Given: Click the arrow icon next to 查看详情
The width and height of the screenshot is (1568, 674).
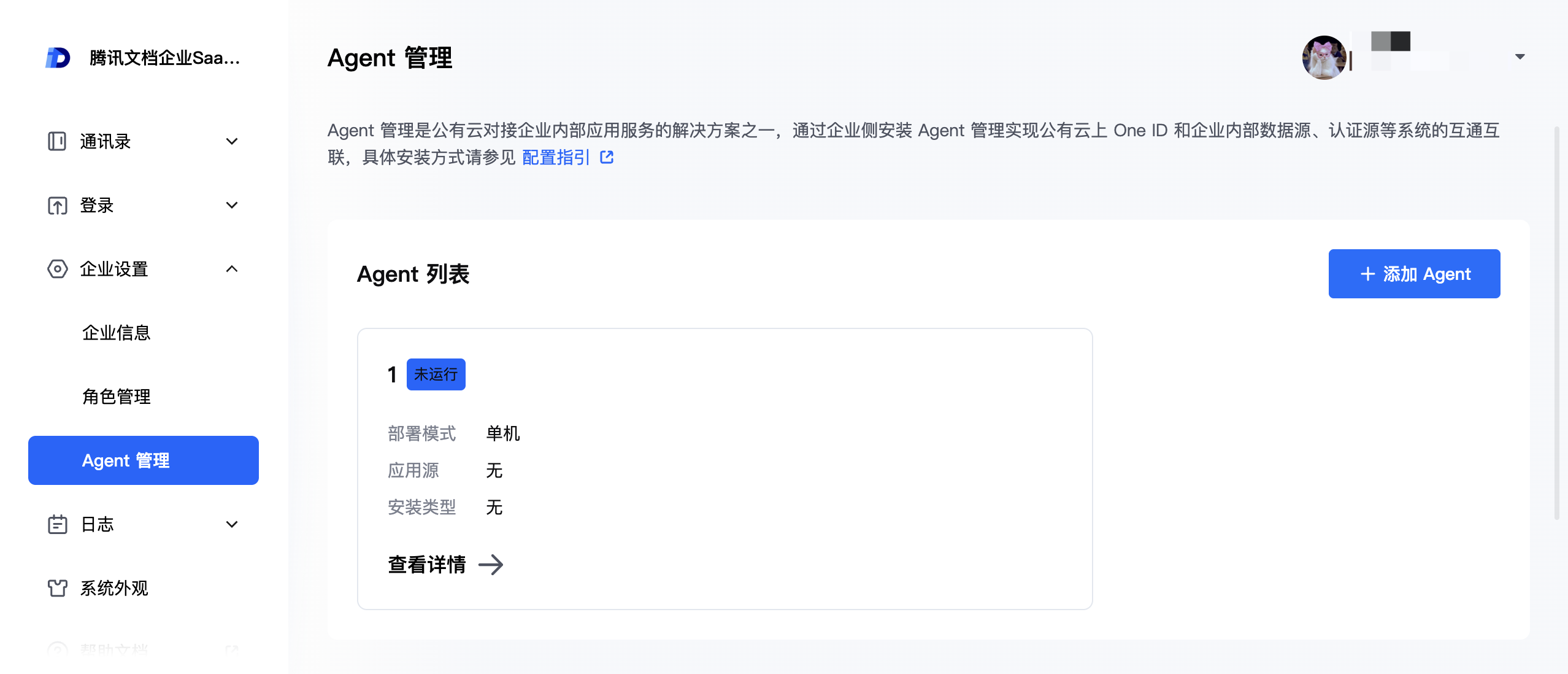Looking at the screenshot, I should [x=491, y=565].
